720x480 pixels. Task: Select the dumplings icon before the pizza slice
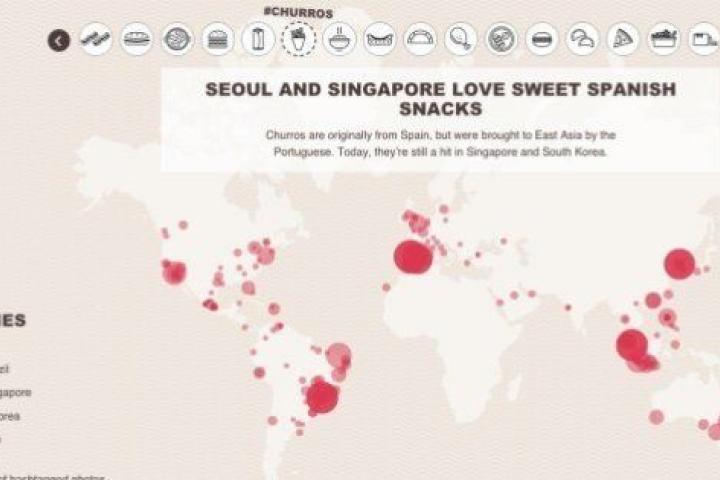pyautogui.click(x=582, y=40)
